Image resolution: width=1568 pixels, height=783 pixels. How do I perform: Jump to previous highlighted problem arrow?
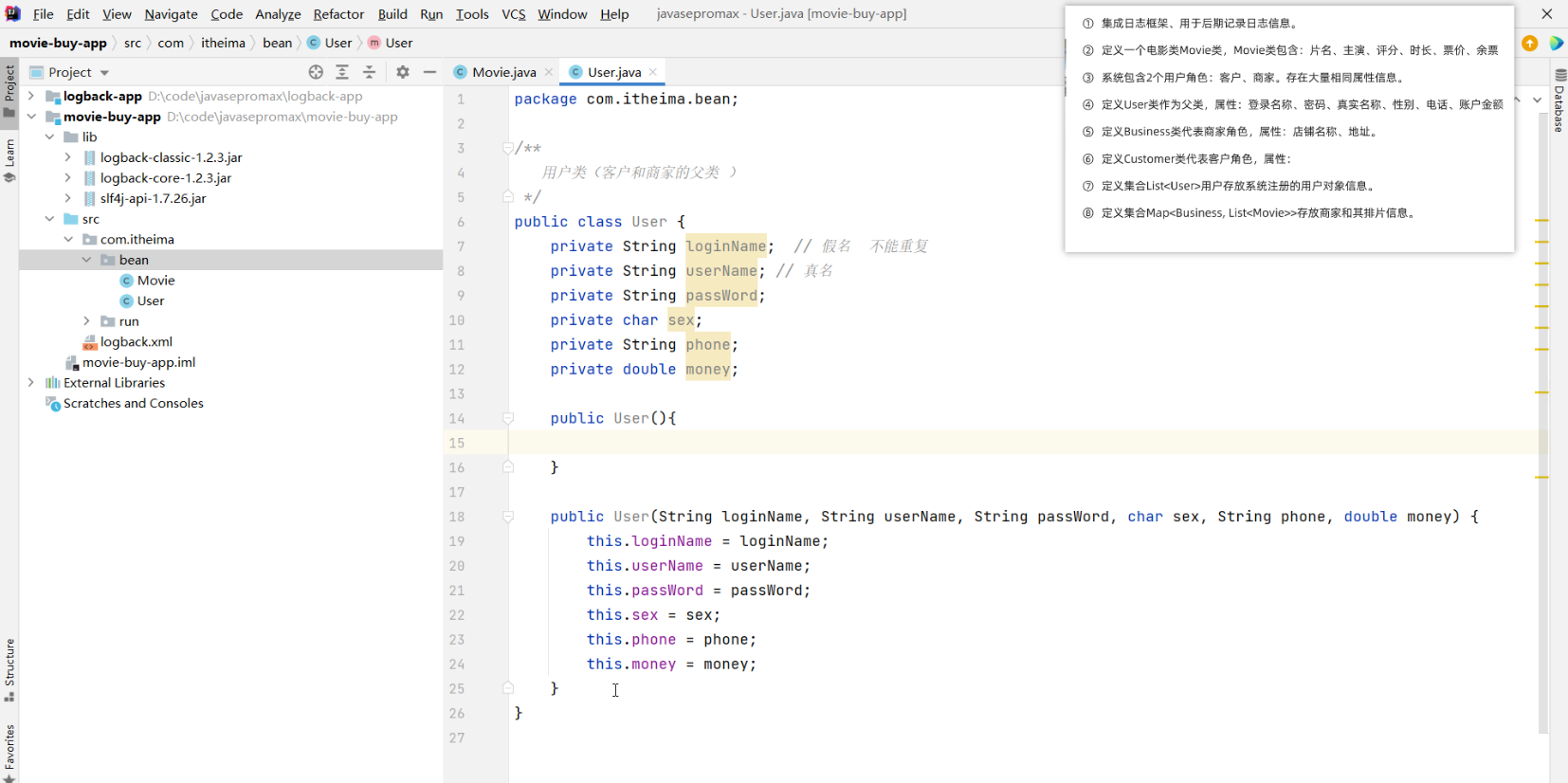1518,100
